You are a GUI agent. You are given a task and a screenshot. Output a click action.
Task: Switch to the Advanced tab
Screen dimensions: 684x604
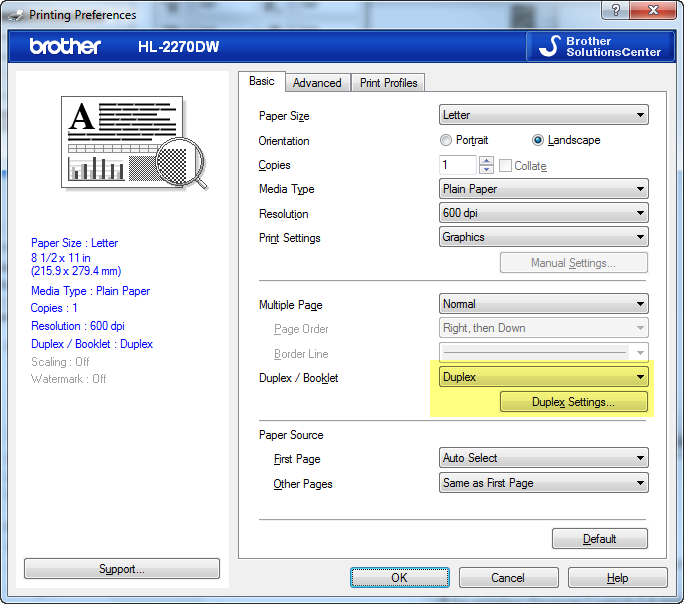(x=317, y=83)
